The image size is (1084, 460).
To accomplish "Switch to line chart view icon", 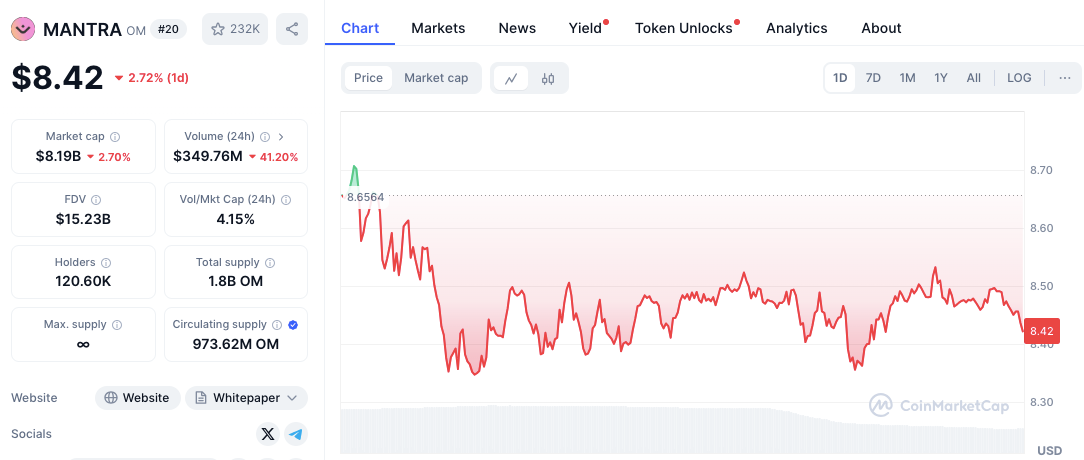I will coord(511,78).
